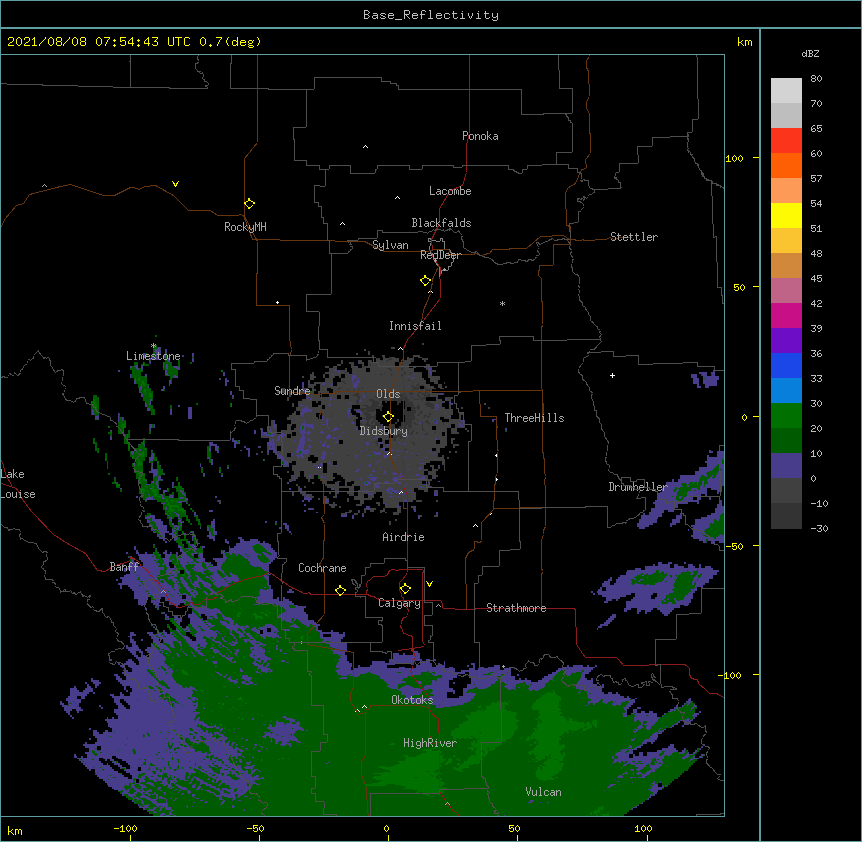The image size is (862, 842).
Task: Click the RockyMH label
Action: (245, 227)
